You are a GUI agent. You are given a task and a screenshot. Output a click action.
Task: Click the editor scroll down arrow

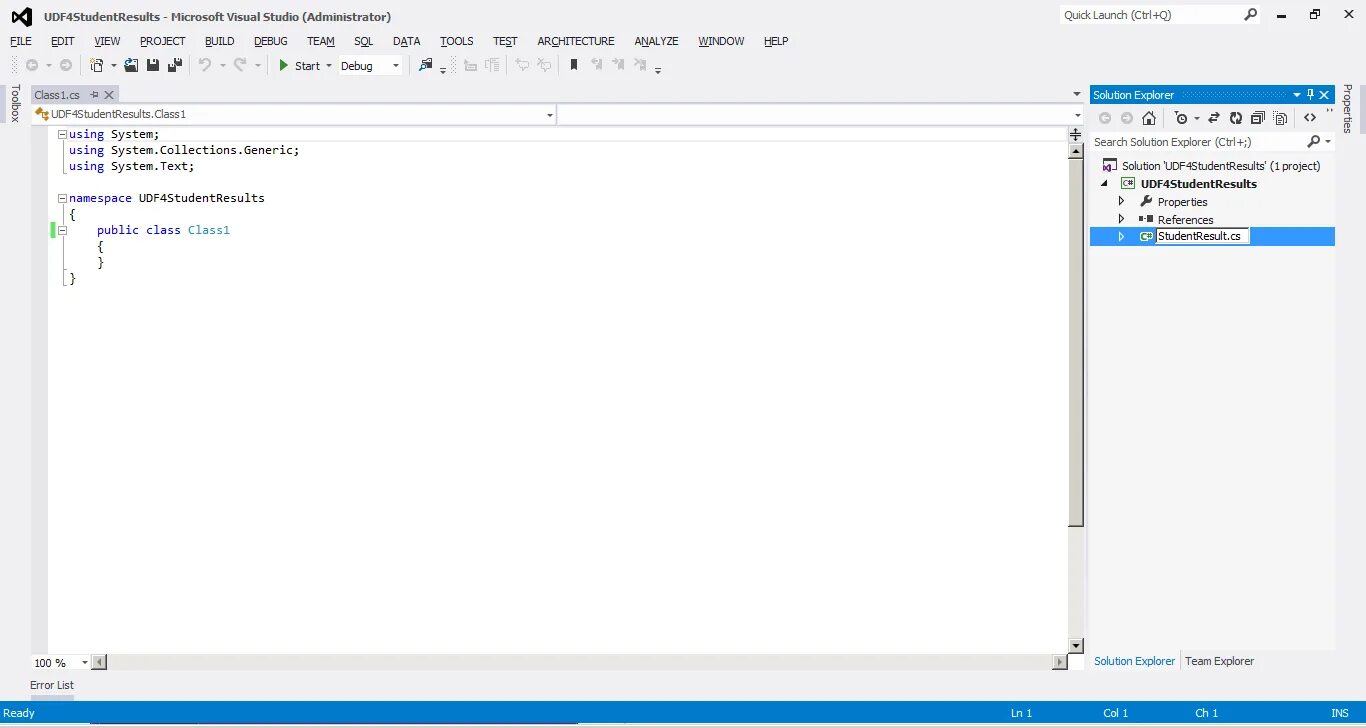tap(1076, 646)
